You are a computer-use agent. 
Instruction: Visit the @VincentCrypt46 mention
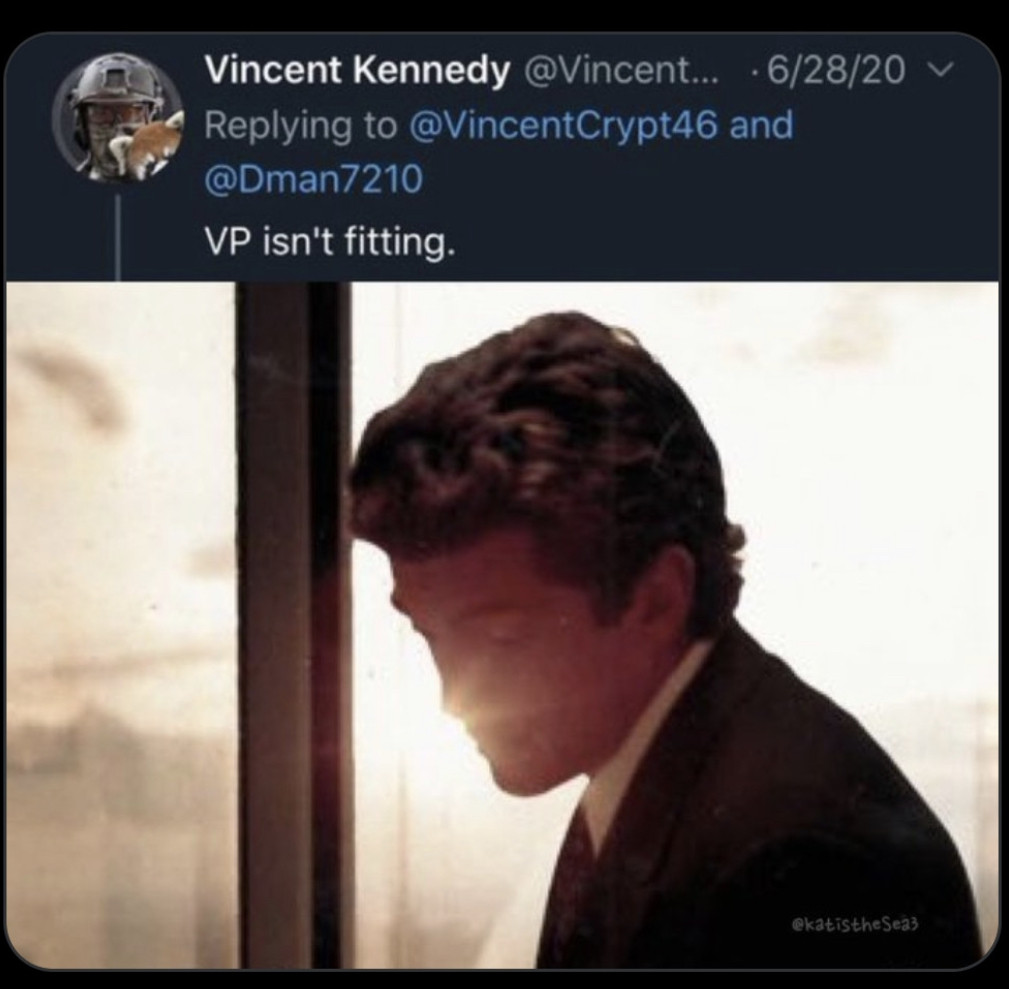tap(563, 126)
